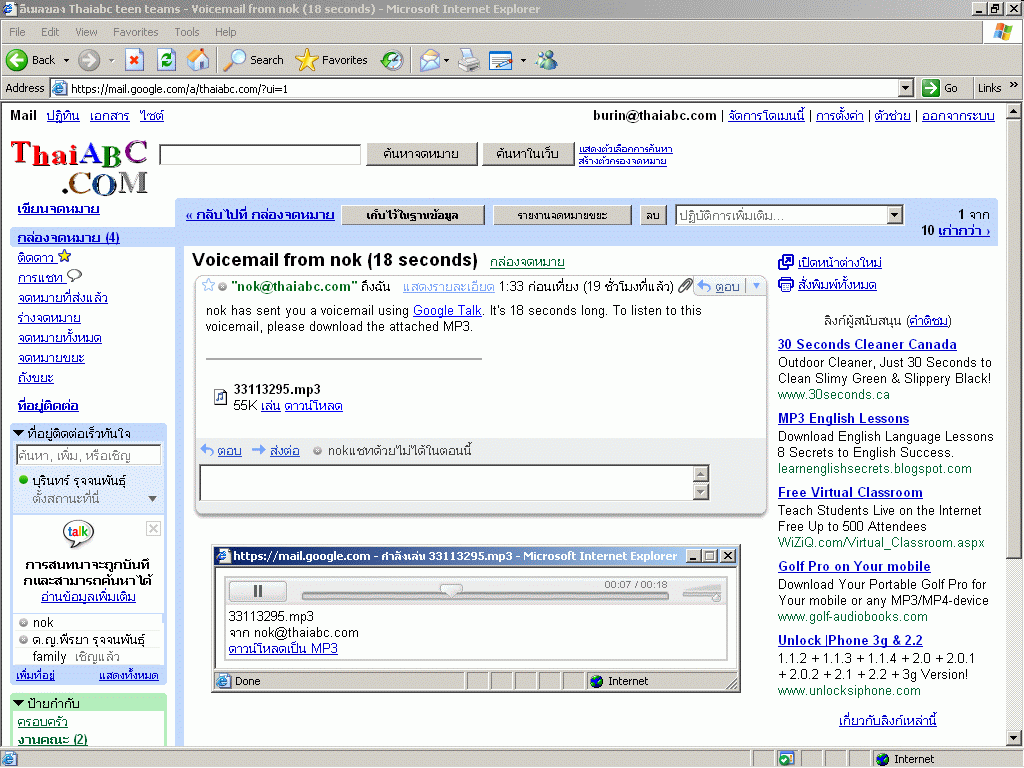Click the mail search input field
This screenshot has height=768, width=1024.
click(x=260, y=155)
